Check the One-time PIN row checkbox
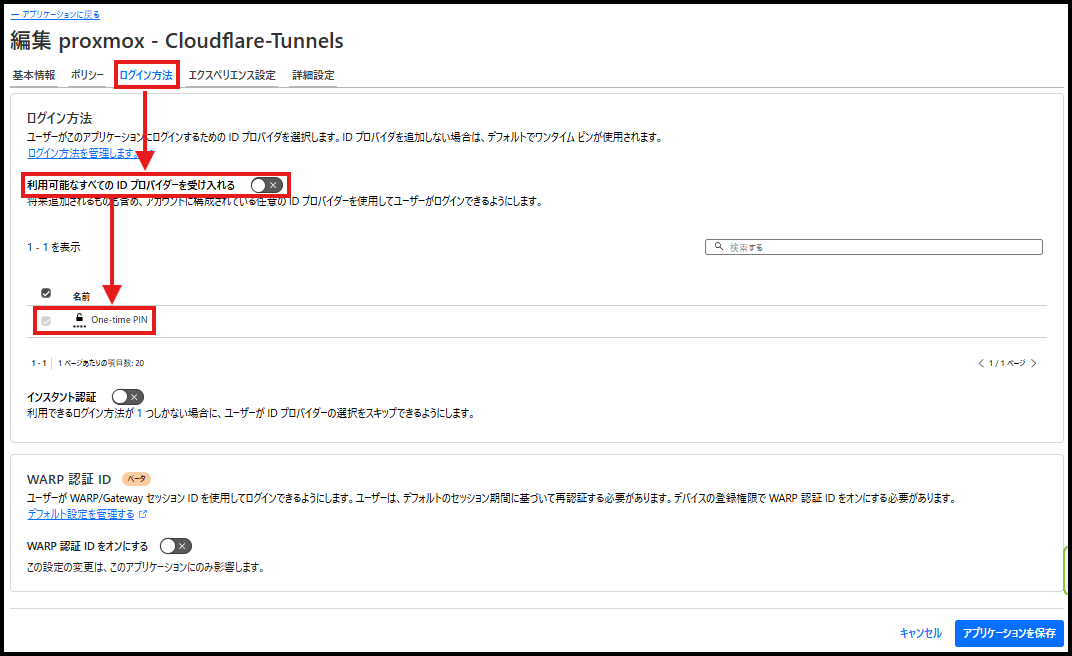 46,320
